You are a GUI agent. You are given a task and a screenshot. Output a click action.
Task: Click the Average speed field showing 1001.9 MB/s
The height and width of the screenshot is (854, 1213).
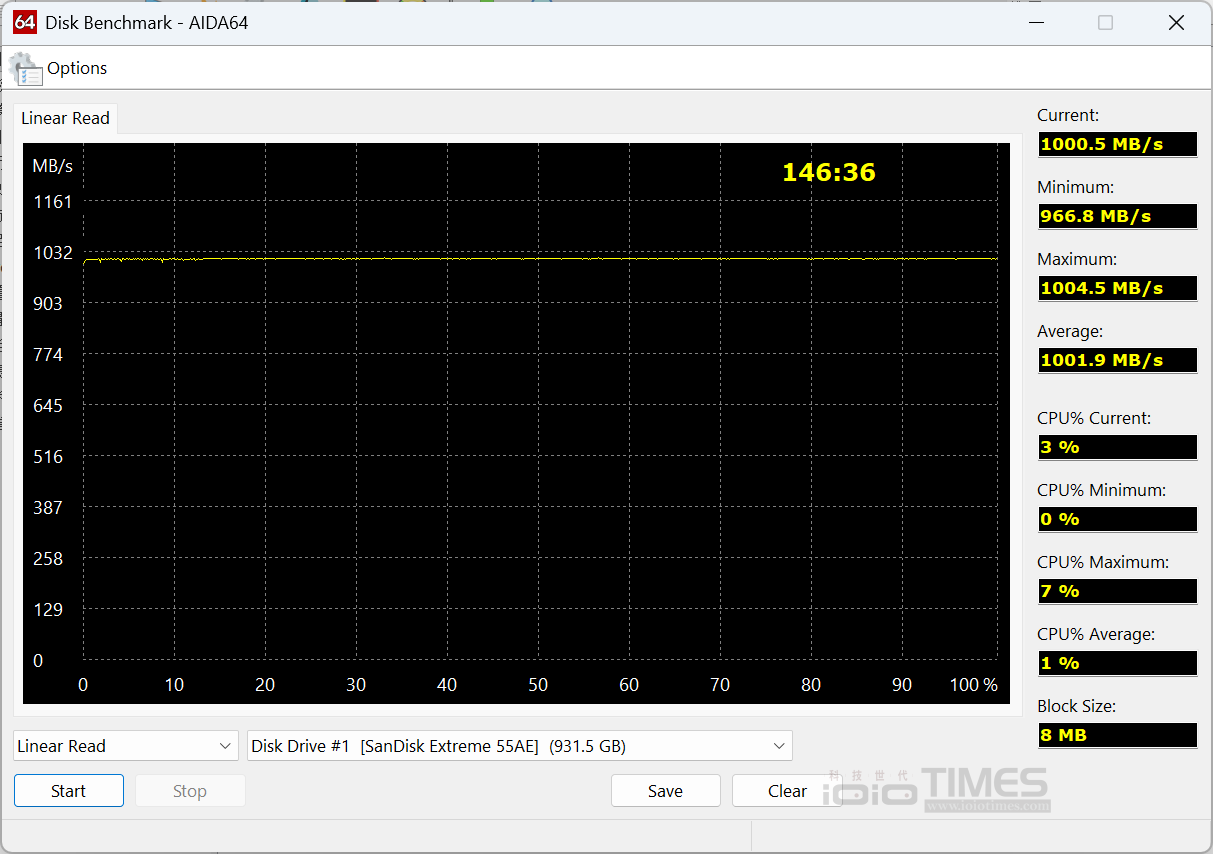(1117, 359)
